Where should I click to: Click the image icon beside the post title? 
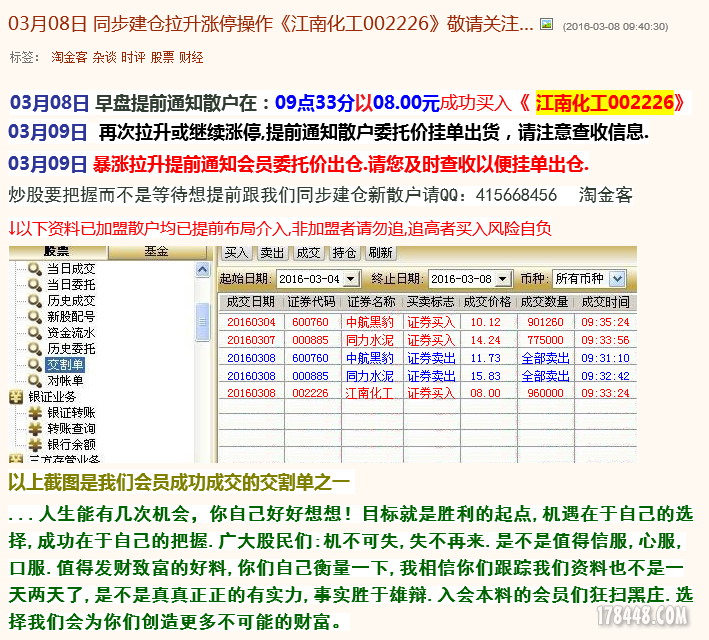click(x=546, y=24)
